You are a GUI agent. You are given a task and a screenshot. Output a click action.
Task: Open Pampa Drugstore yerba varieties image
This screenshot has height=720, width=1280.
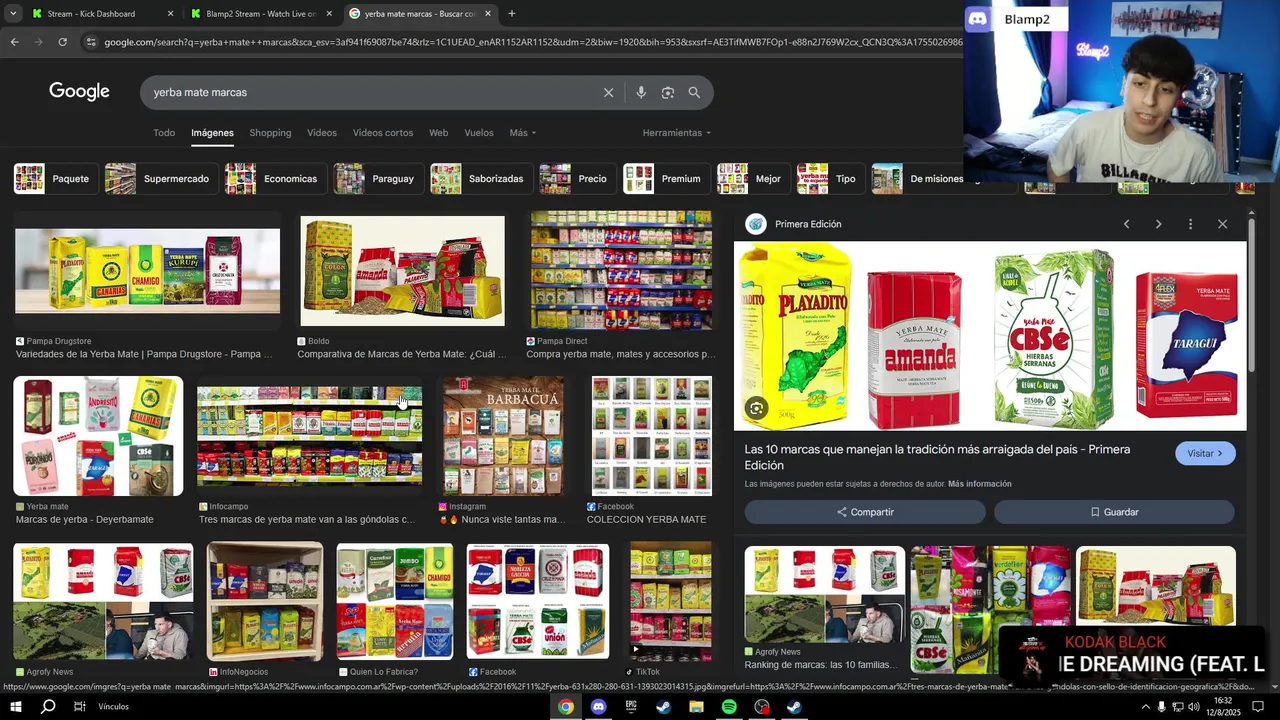147,270
